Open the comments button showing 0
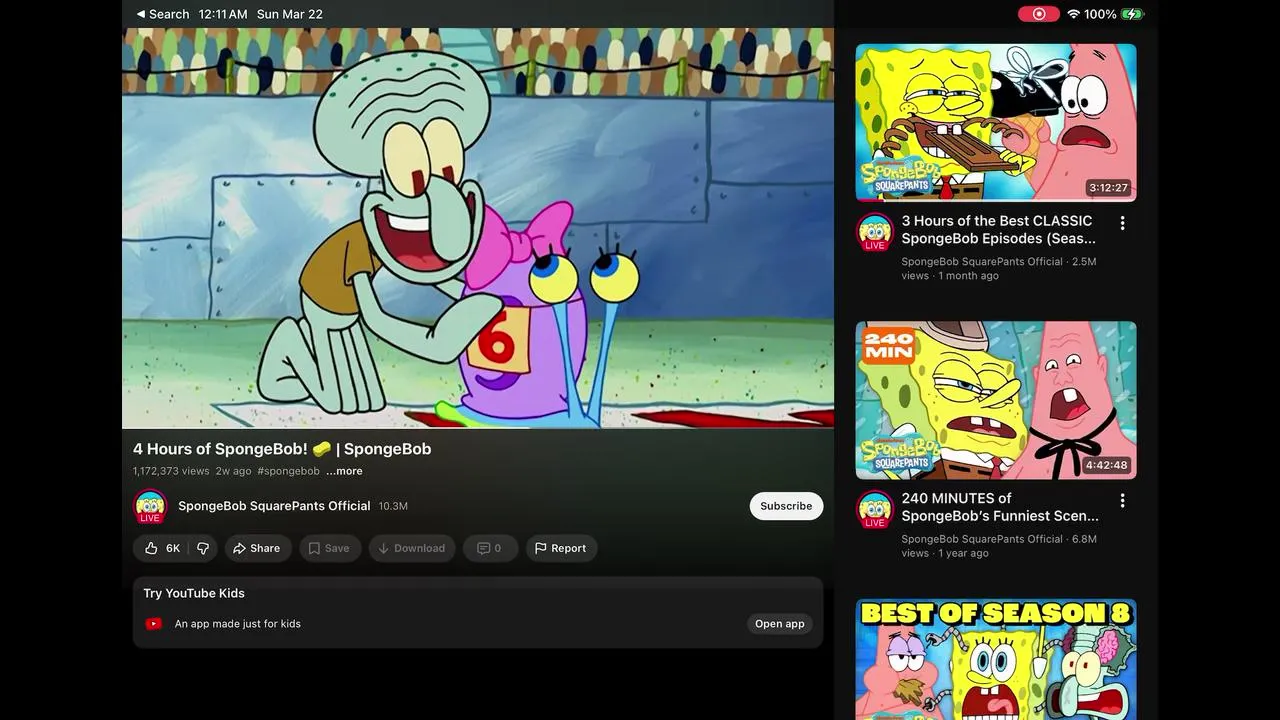The width and height of the screenshot is (1280, 720). tap(490, 548)
